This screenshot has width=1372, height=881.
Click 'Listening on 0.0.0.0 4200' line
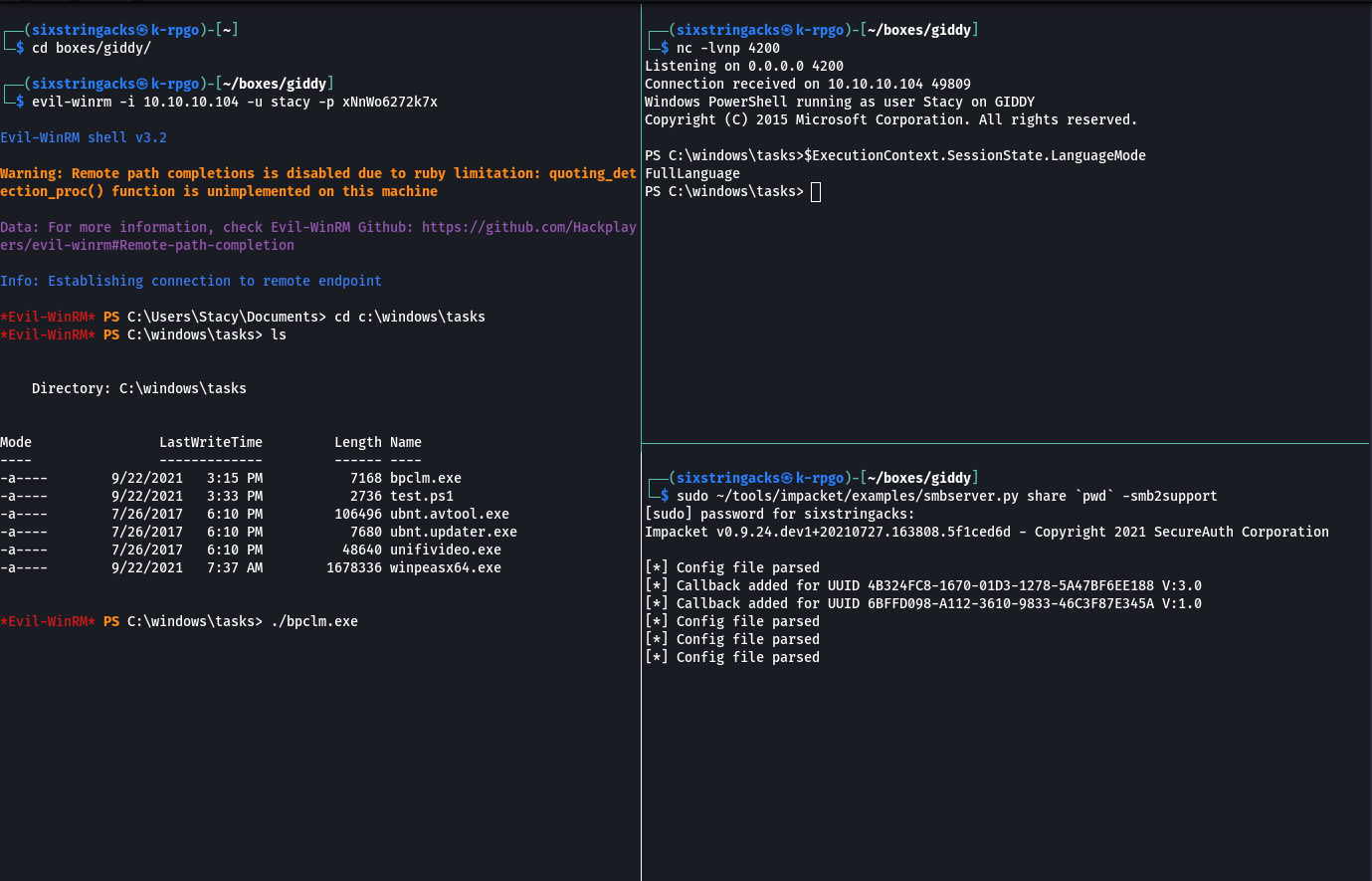(744, 66)
